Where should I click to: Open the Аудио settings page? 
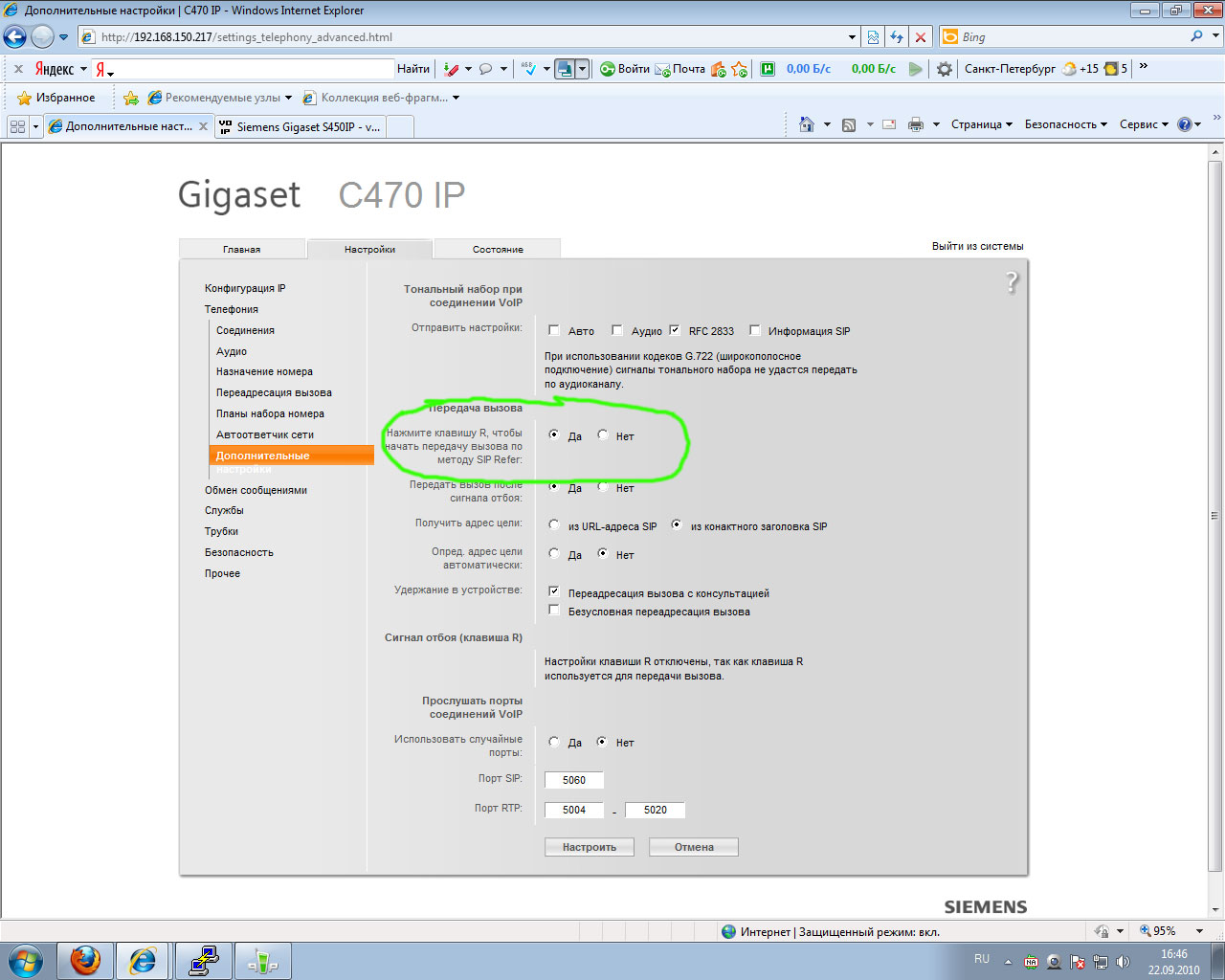point(232,351)
